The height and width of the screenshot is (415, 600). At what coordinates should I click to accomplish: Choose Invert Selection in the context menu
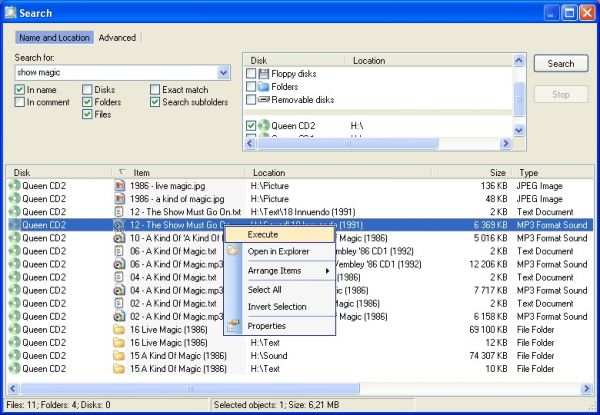point(280,307)
